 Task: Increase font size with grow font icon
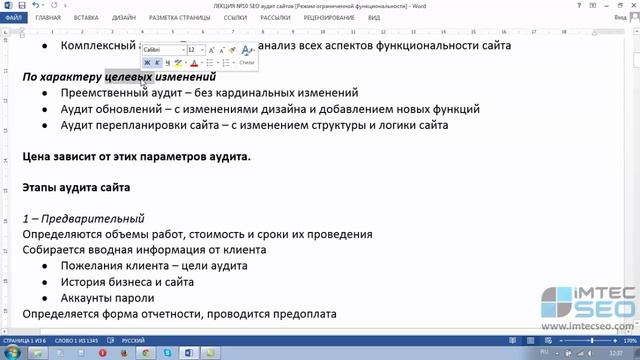pos(211,50)
